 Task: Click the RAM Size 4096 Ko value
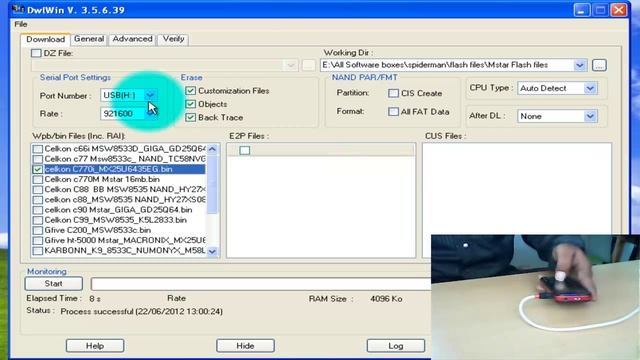point(386,299)
